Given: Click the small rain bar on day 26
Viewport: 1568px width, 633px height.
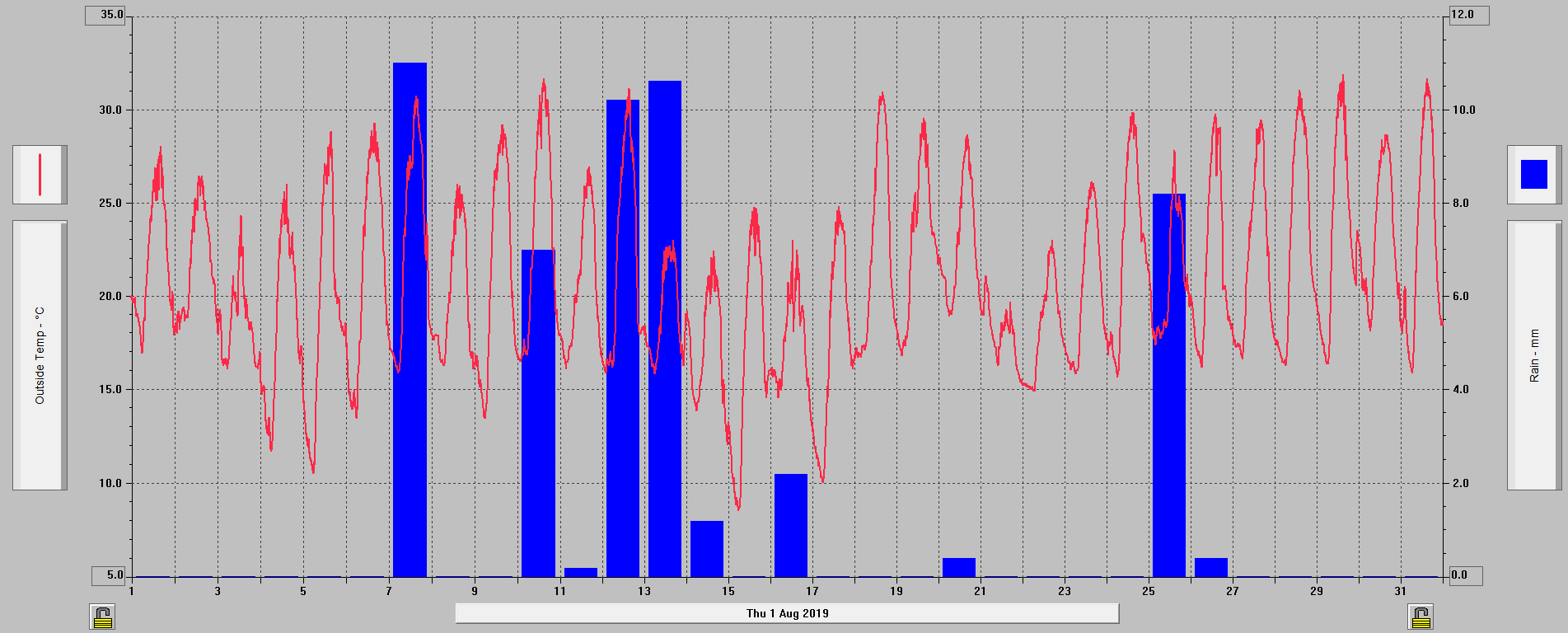Looking at the screenshot, I should (x=1210, y=567).
